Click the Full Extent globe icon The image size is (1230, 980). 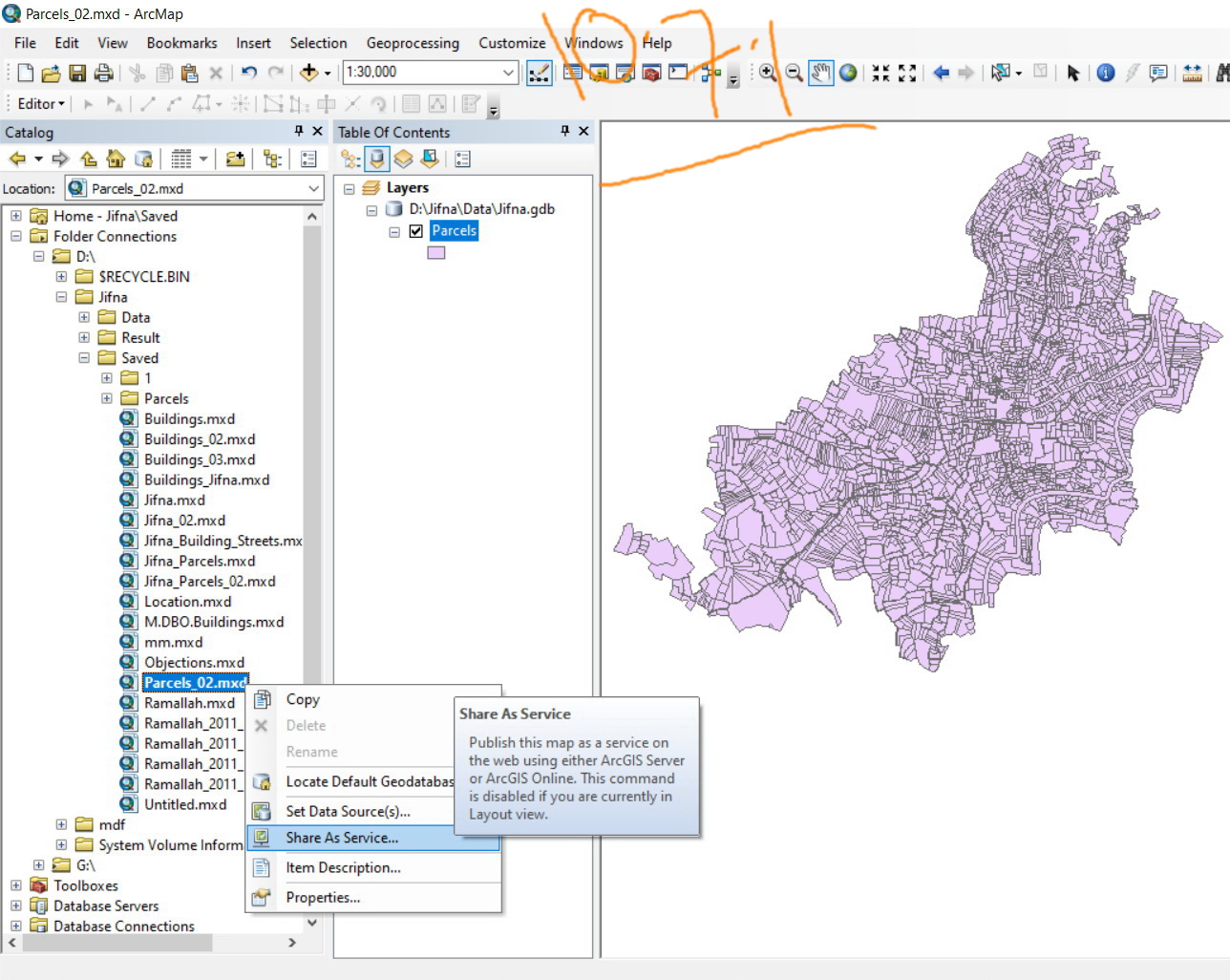[x=848, y=73]
